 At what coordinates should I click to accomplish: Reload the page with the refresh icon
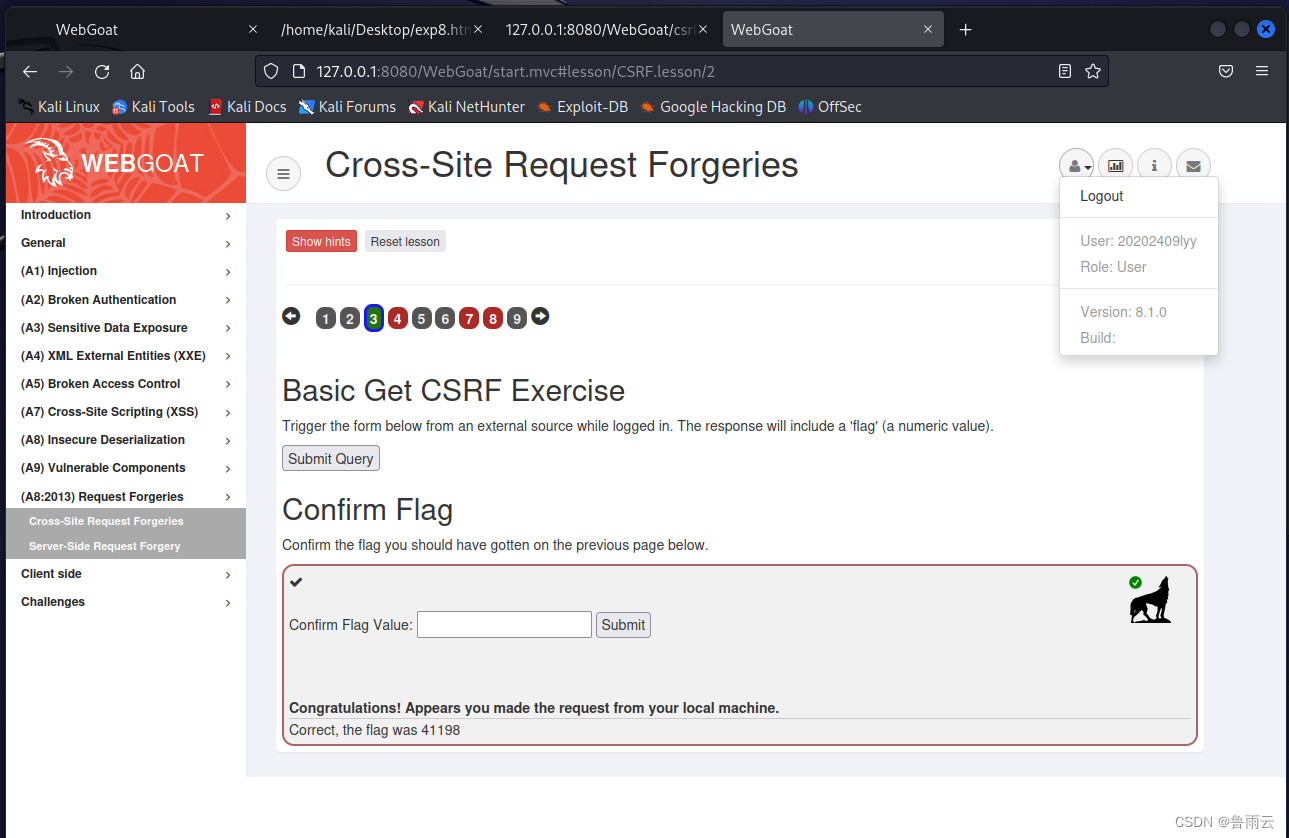click(x=101, y=72)
